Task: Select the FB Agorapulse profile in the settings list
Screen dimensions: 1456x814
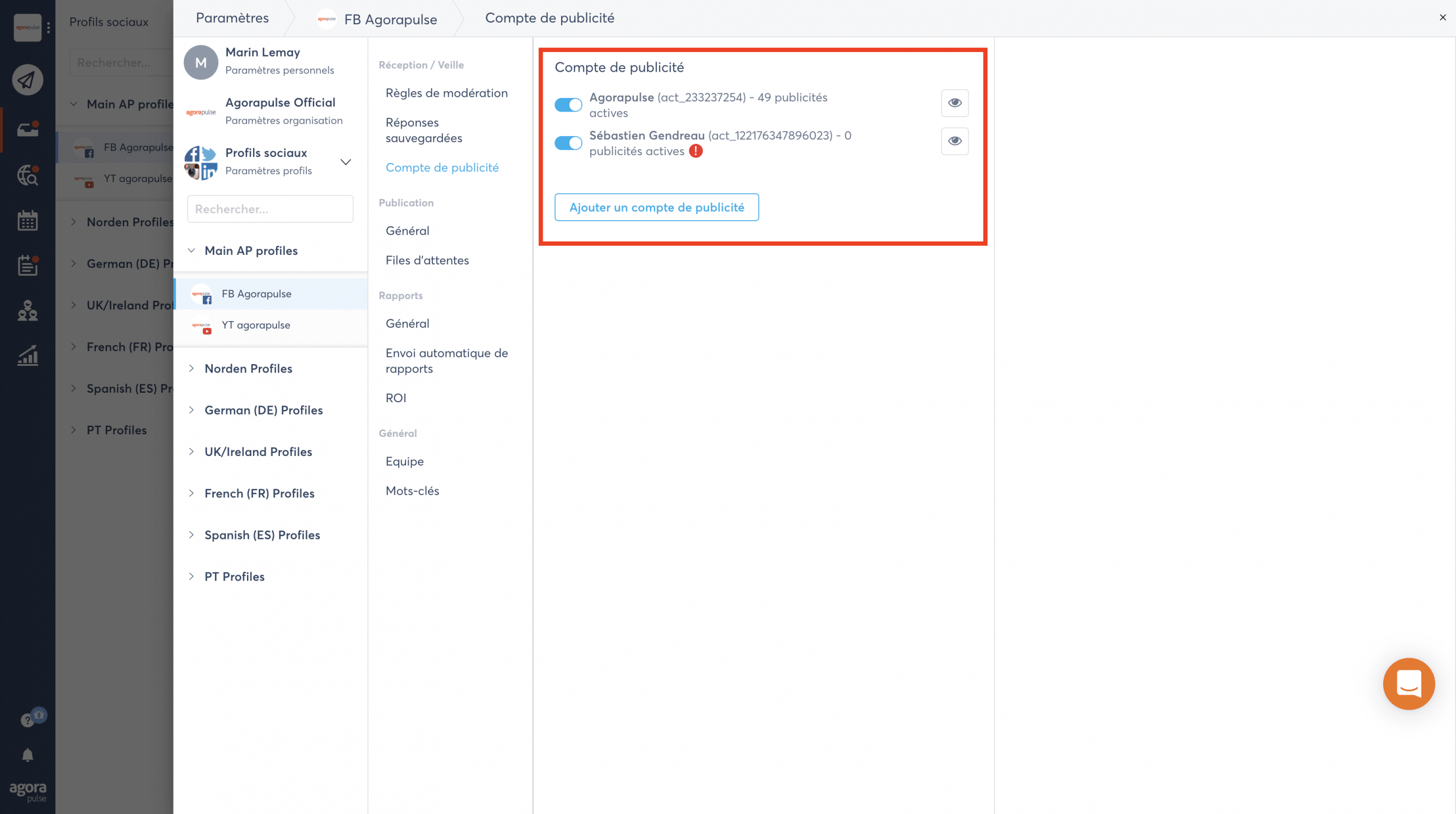Action: pyautogui.click(x=271, y=294)
